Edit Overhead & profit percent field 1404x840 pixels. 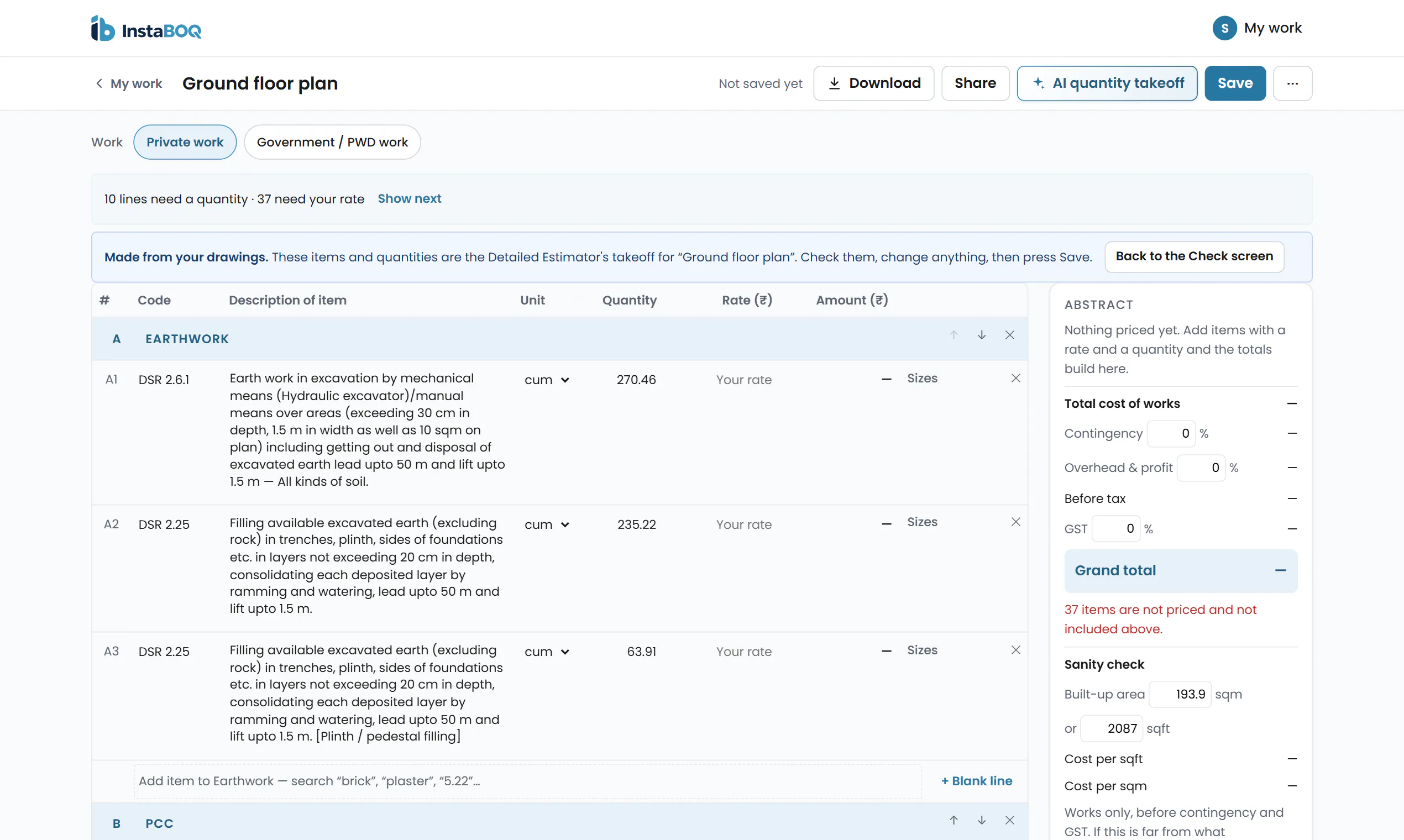point(1201,468)
